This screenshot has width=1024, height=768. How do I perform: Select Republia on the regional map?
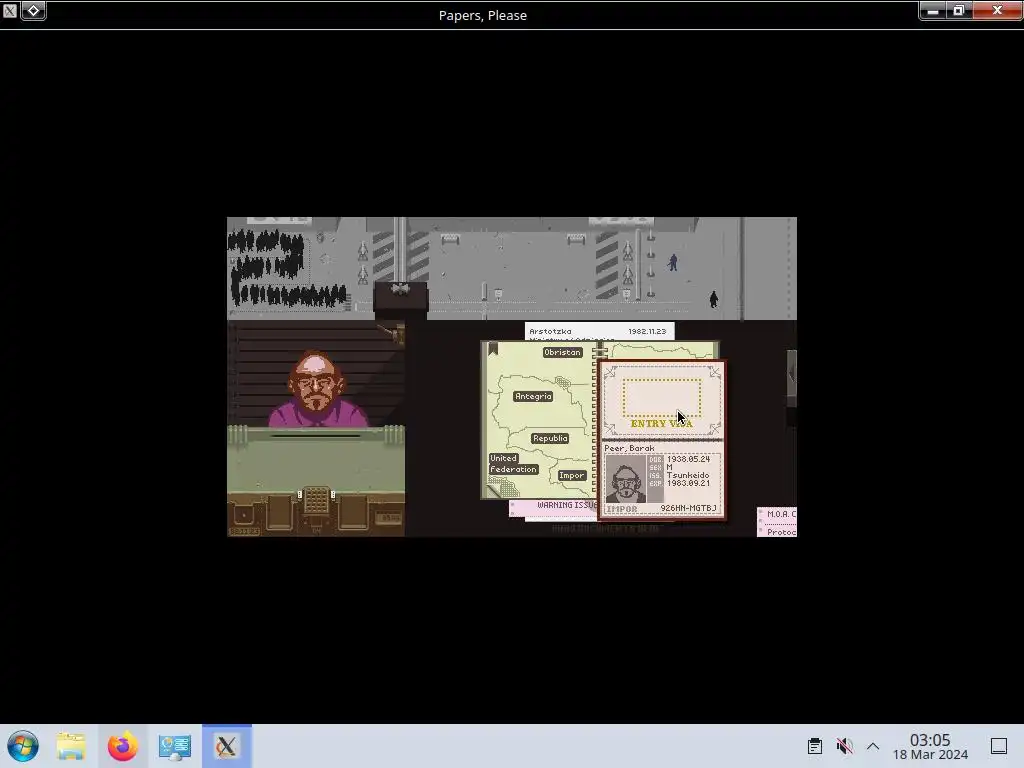(549, 438)
